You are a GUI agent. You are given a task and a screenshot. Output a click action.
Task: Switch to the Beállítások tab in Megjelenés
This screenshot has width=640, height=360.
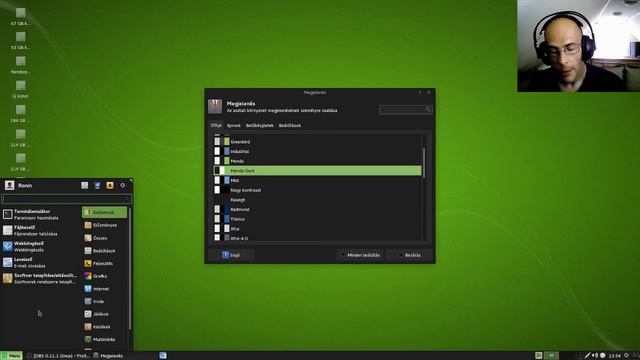(290, 125)
